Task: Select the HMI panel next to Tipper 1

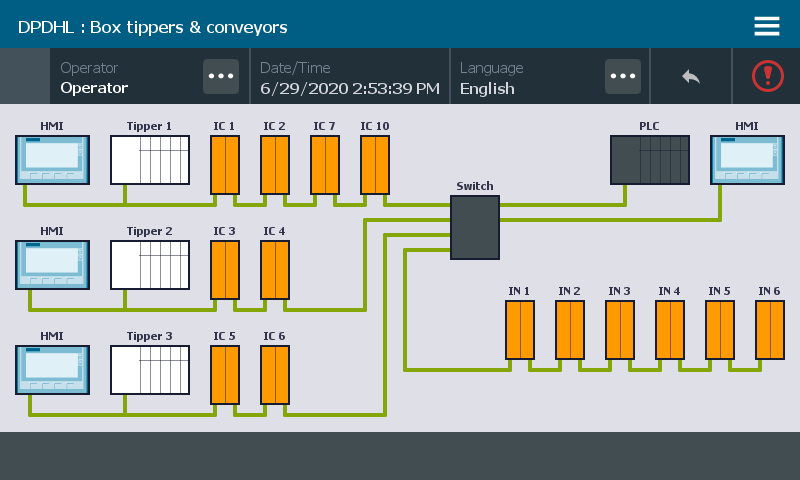Action: pos(52,160)
